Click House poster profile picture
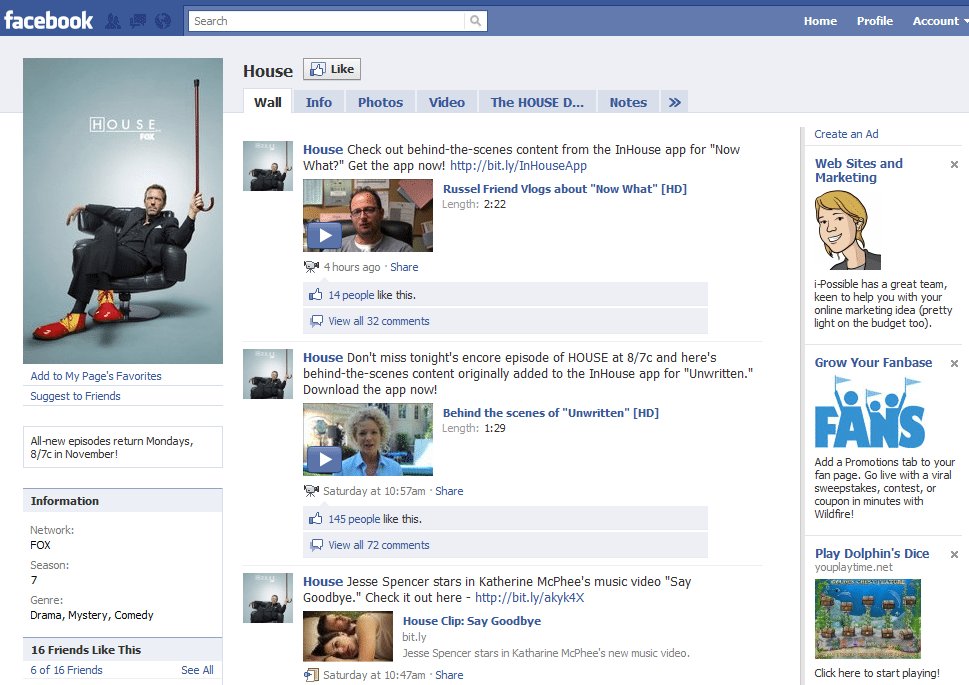Image resolution: width=969 pixels, height=685 pixels. (123, 211)
